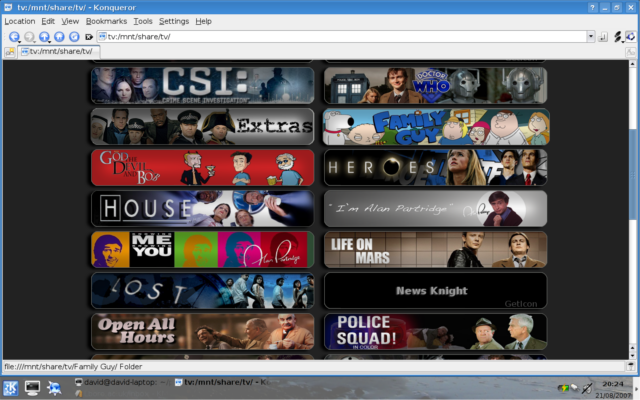Go back with the Back arrow icon

tap(14, 36)
